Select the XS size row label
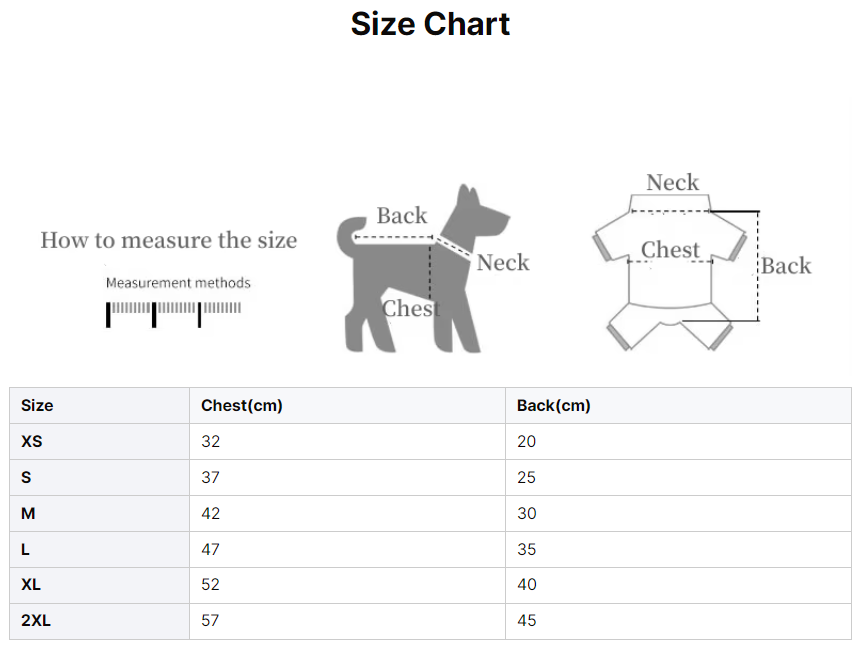Viewport: 861px width, 660px height. point(32,441)
